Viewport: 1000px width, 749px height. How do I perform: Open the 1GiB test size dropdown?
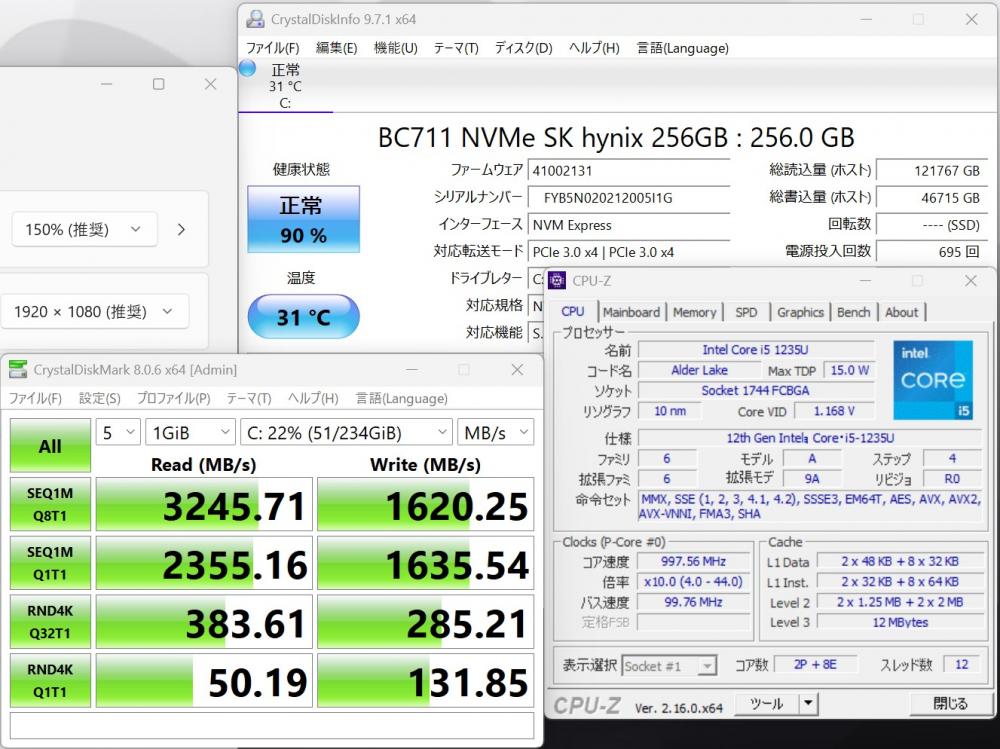[190, 432]
